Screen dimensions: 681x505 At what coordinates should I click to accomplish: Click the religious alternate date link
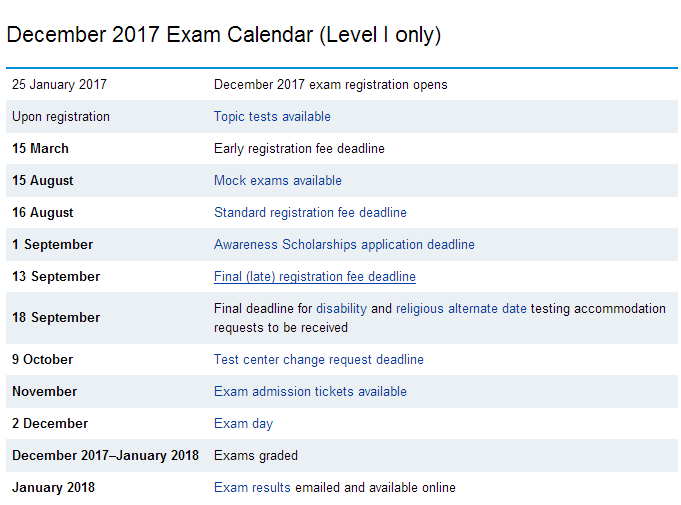pos(461,309)
